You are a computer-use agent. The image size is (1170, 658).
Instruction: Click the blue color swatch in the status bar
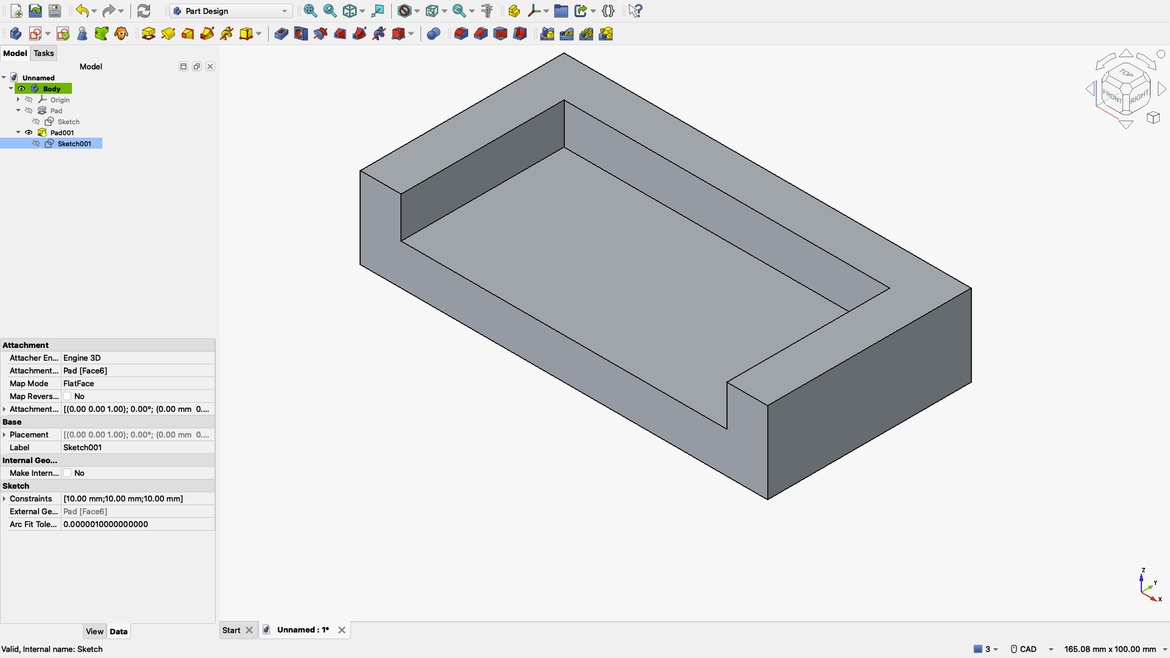(977, 648)
